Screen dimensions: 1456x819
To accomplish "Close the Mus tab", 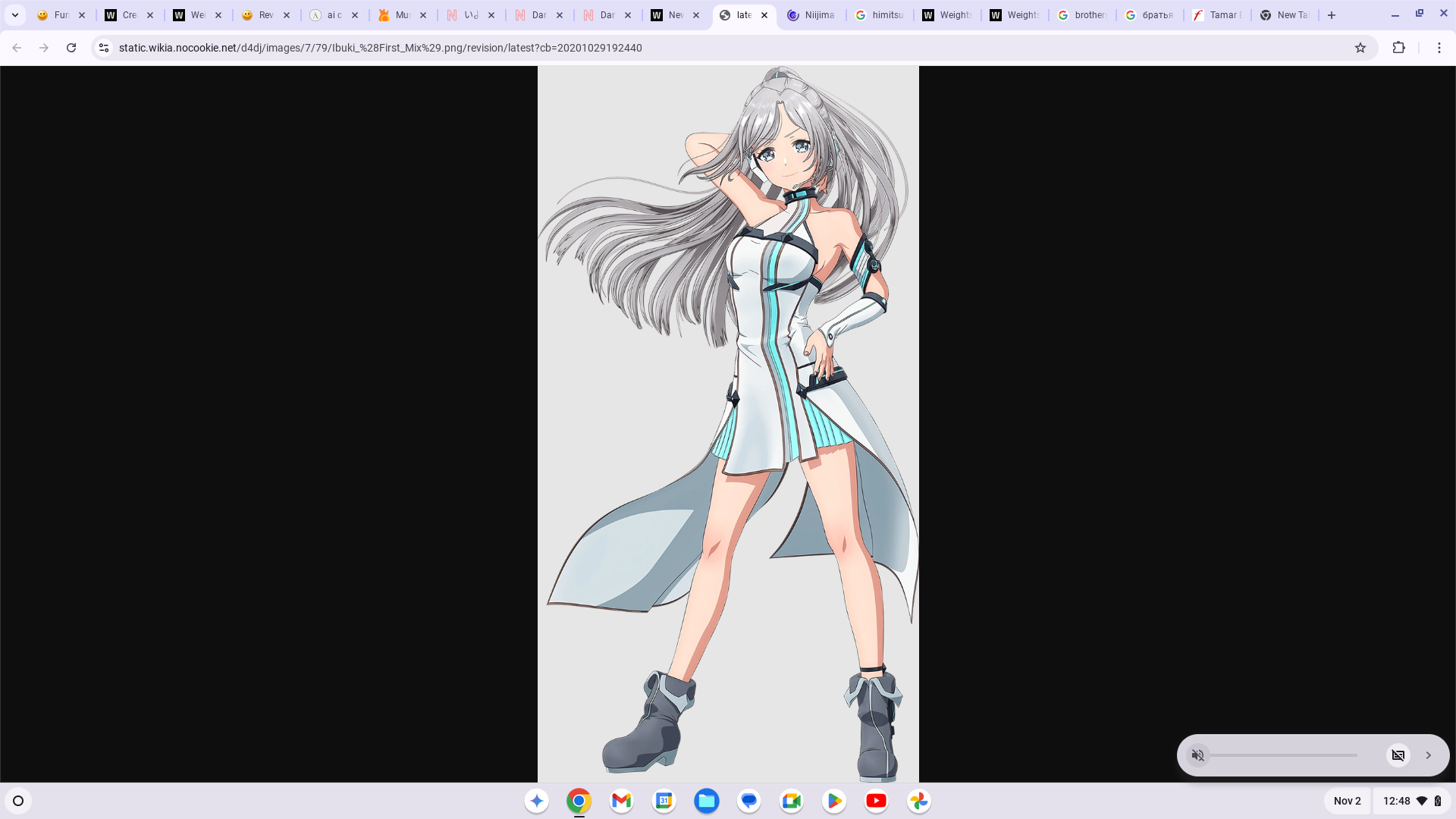I will pyautogui.click(x=423, y=15).
